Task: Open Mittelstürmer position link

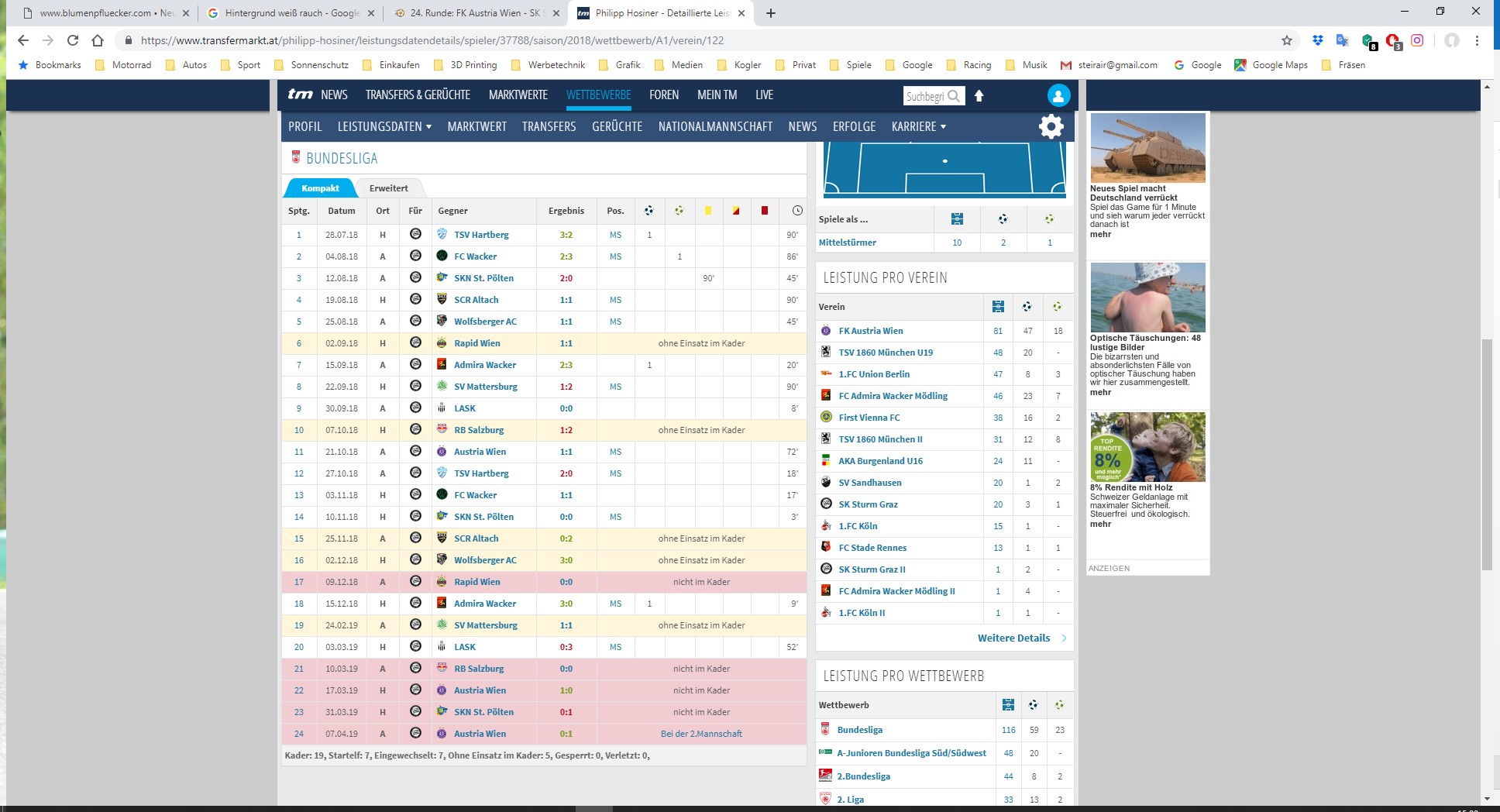Action: (848, 243)
